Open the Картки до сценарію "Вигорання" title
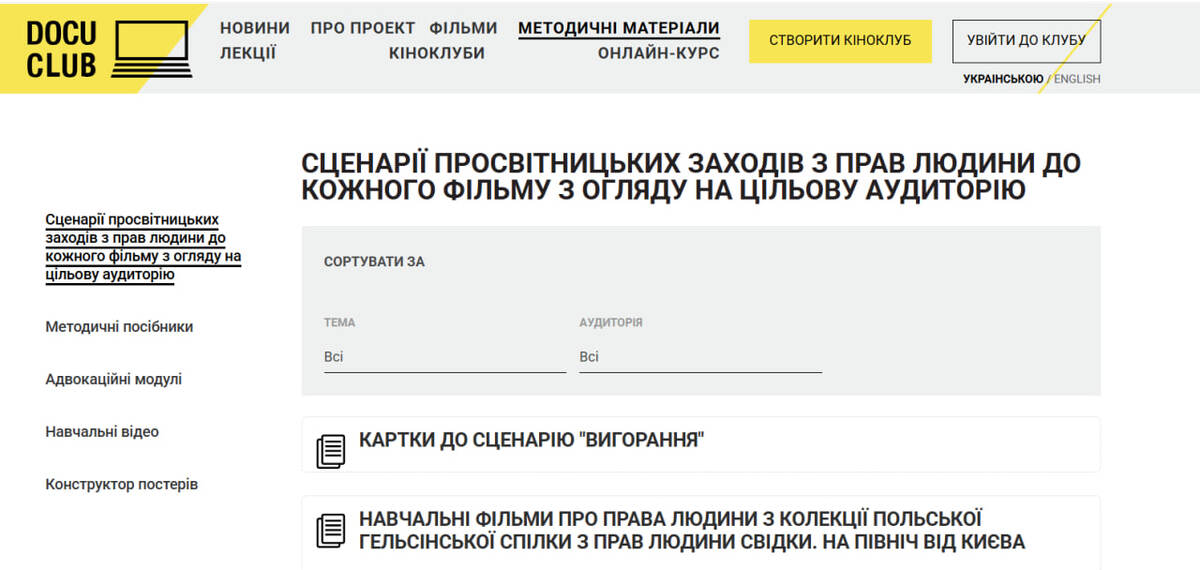1200x570 pixels. point(532,440)
